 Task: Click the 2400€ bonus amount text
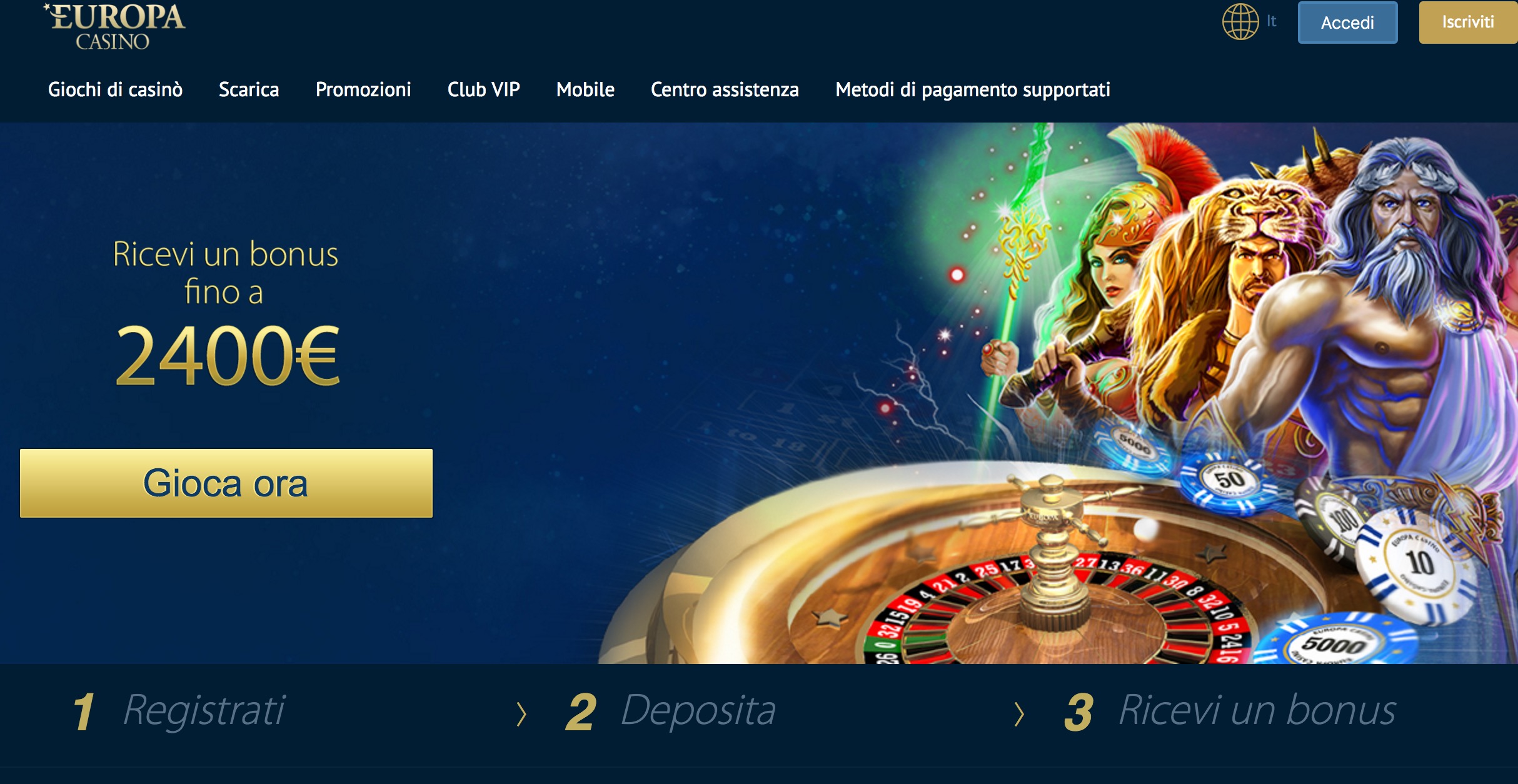tap(228, 356)
